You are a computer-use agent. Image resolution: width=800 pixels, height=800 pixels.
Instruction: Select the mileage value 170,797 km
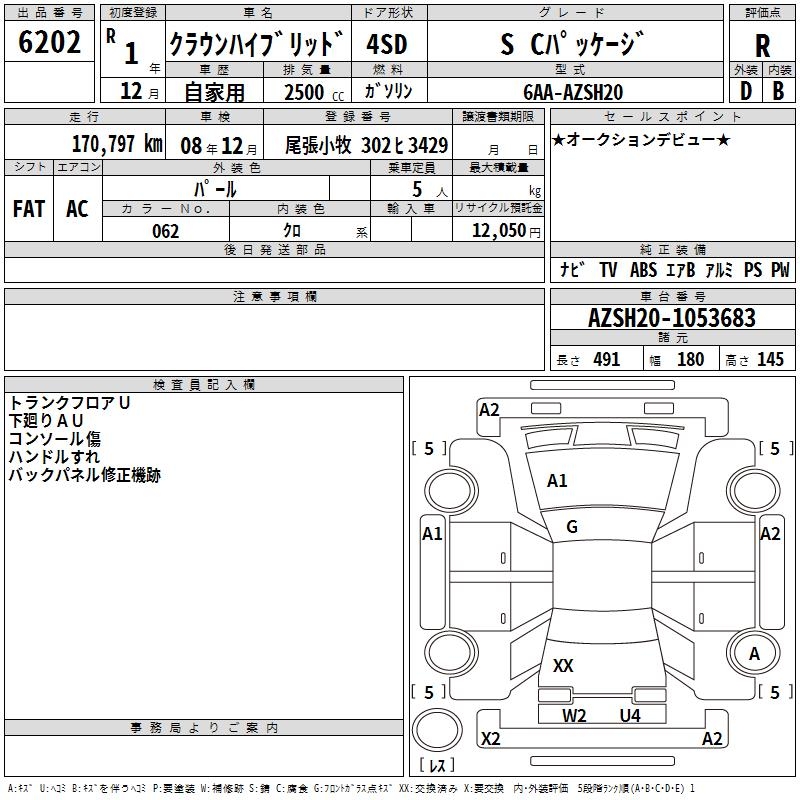coord(117,144)
